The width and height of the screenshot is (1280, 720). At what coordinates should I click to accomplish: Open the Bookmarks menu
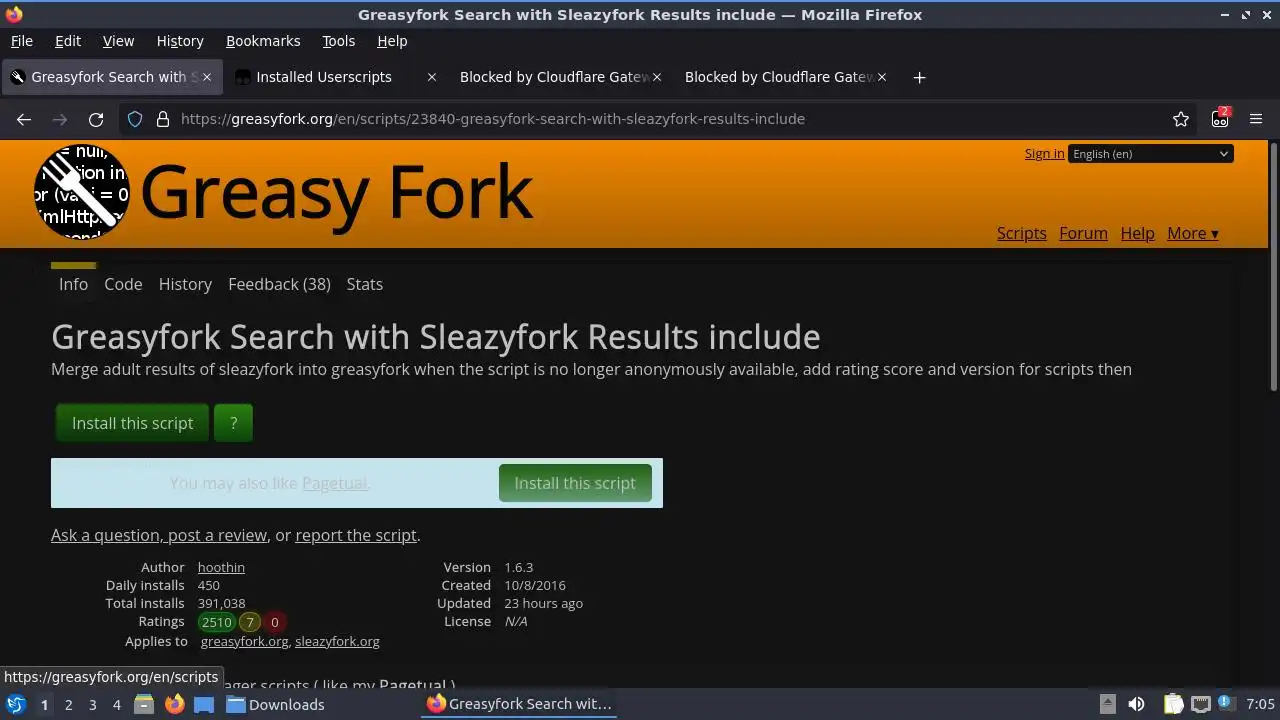point(263,41)
